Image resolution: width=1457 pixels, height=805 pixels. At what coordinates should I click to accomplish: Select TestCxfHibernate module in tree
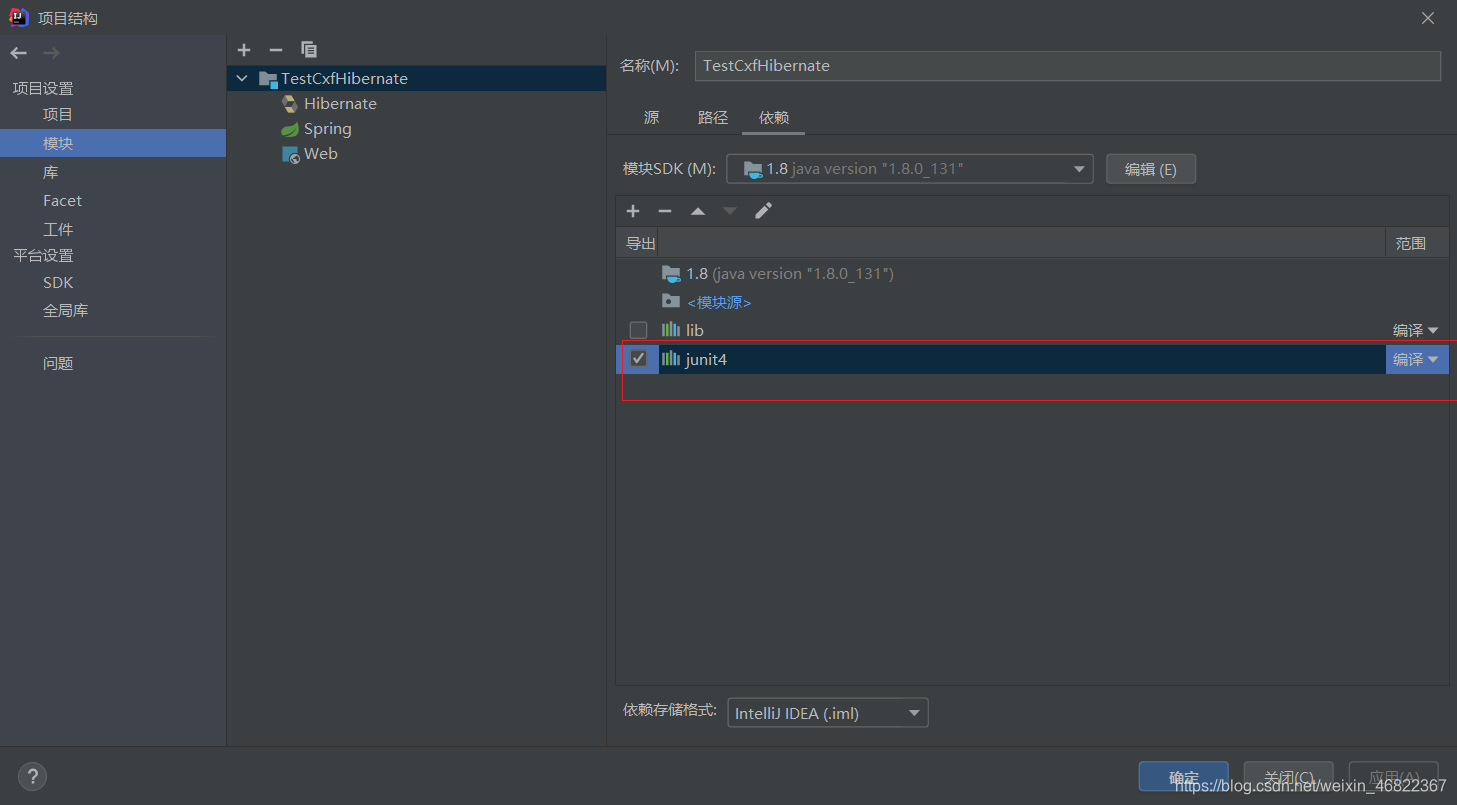click(416, 79)
